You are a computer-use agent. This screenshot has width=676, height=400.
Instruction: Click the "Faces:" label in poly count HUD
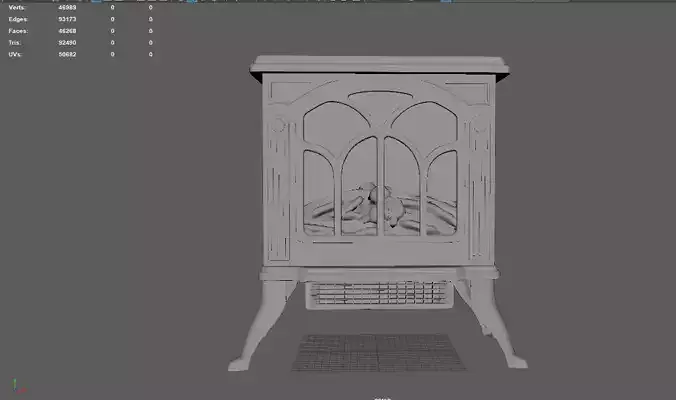pos(18,31)
